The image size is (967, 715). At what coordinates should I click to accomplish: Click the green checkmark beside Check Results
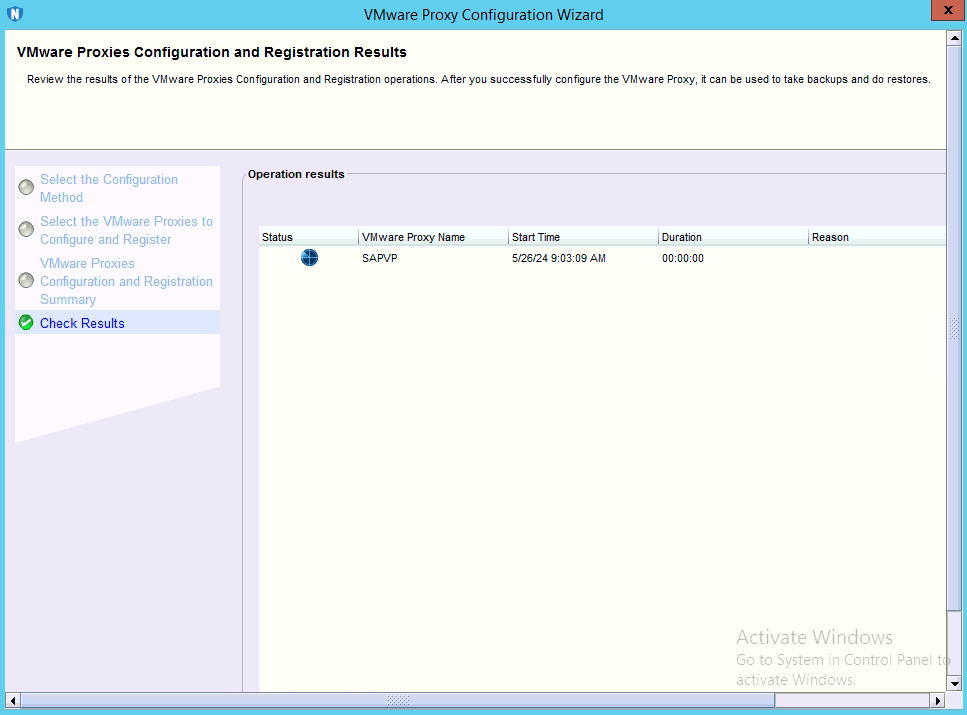27,323
